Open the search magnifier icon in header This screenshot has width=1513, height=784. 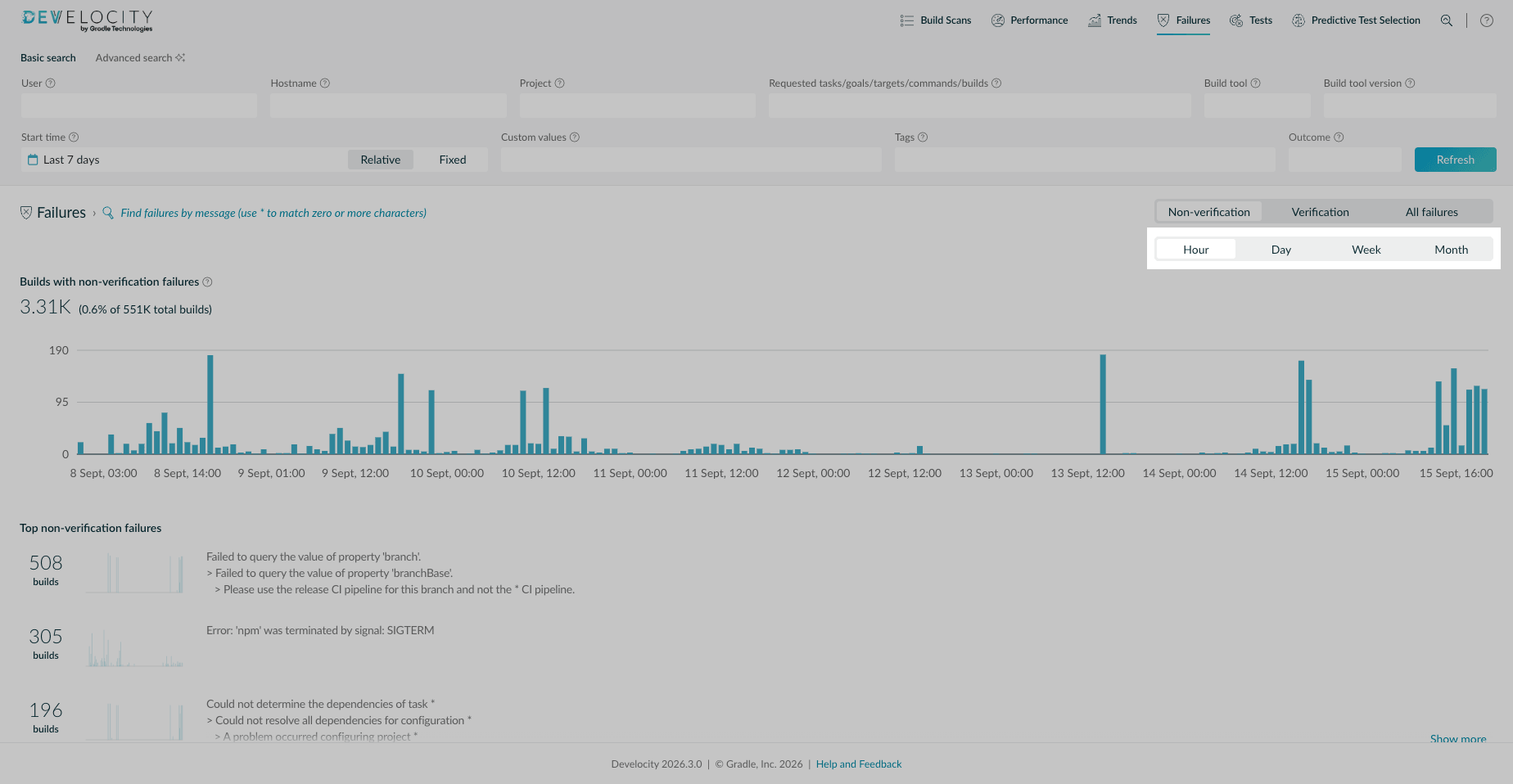(x=1447, y=20)
